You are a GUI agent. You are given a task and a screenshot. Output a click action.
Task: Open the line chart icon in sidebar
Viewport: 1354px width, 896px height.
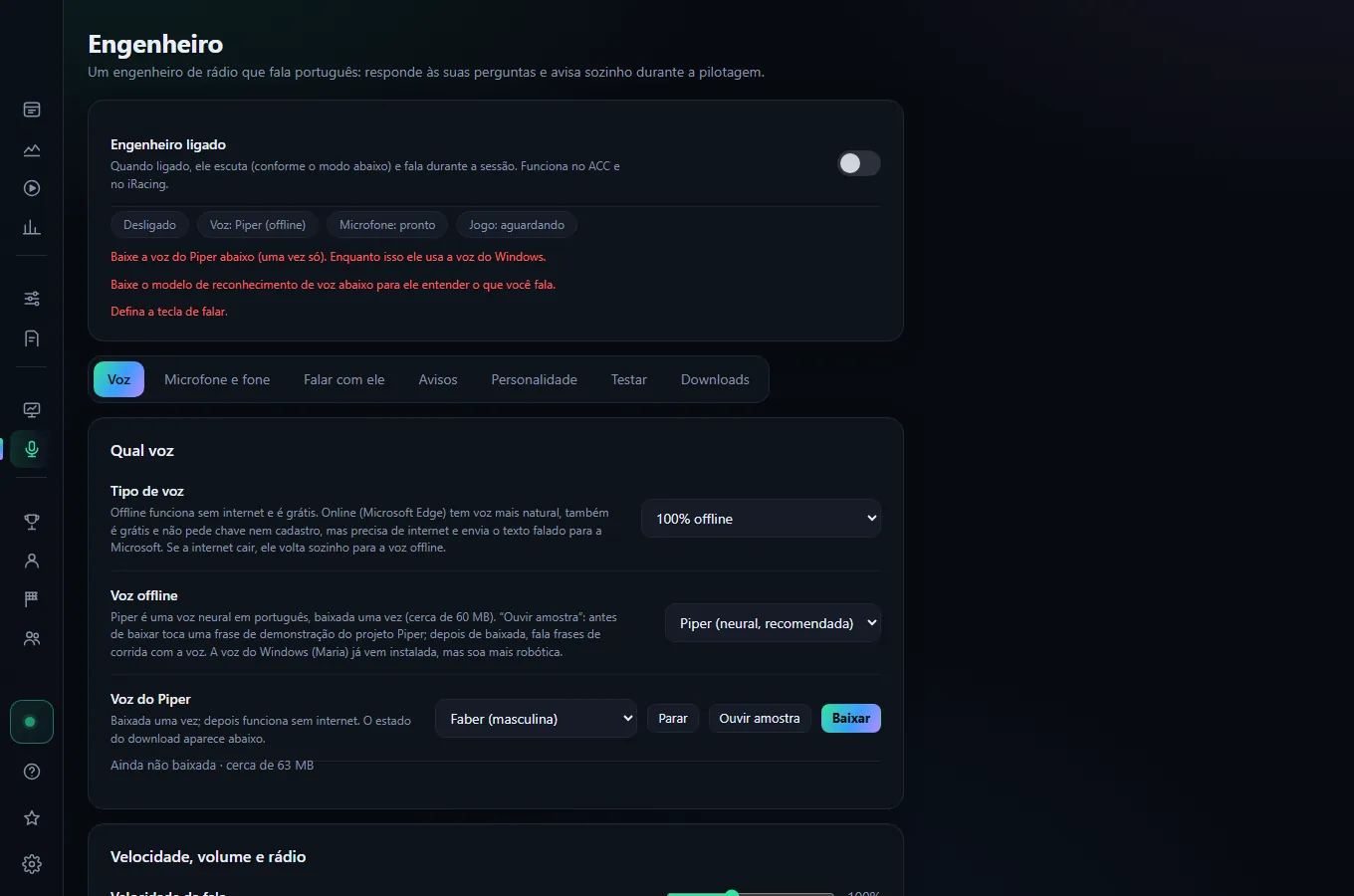pyautogui.click(x=32, y=149)
